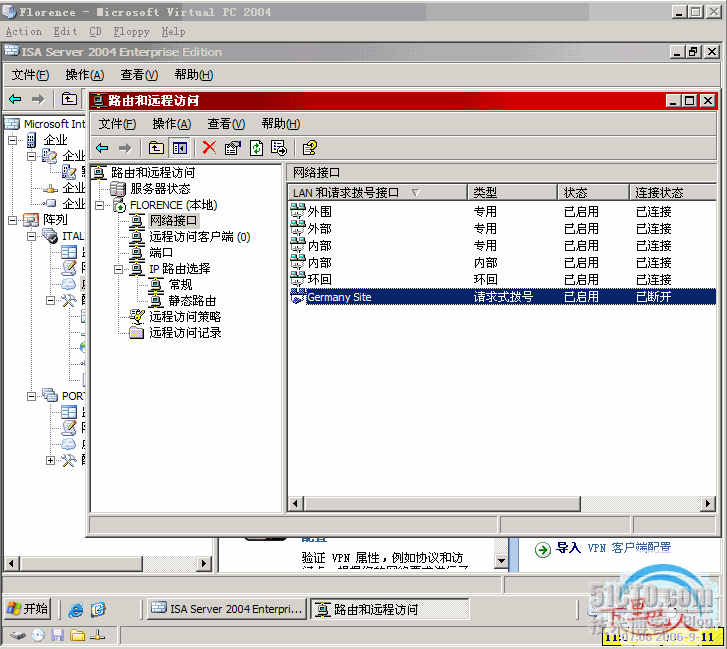Click the right arrow of the ISA tree scrollbar
The width and height of the screenshot is (727, 649).
[x=203, y=564]
